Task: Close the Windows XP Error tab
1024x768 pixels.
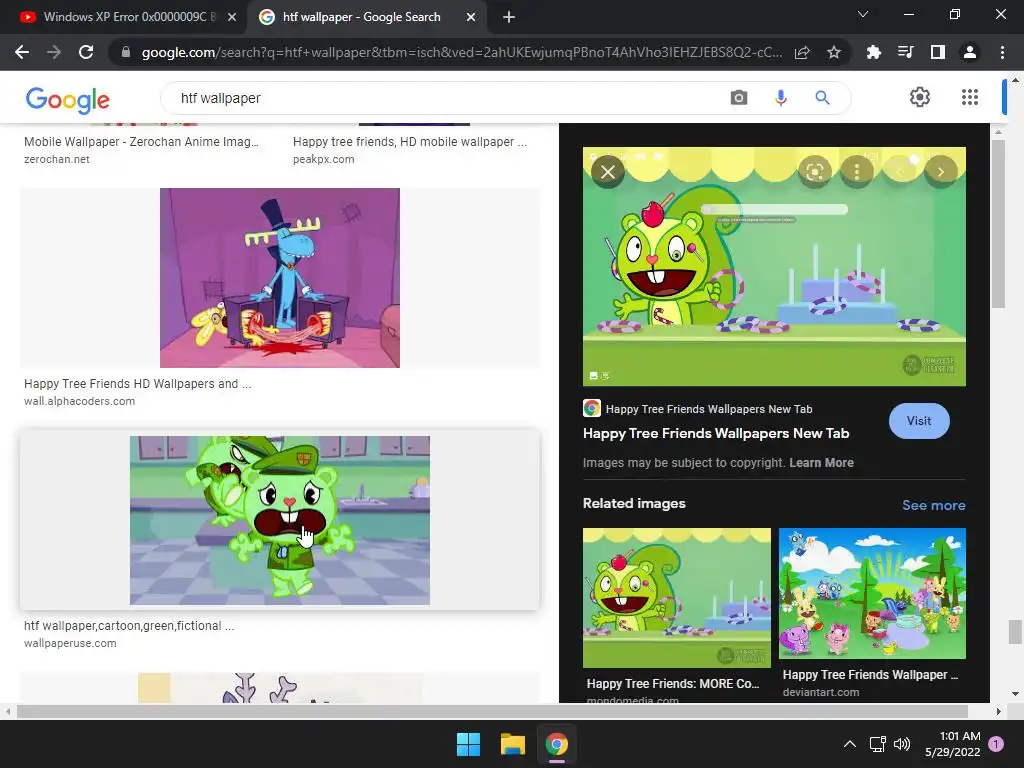Action: [232, 17]
